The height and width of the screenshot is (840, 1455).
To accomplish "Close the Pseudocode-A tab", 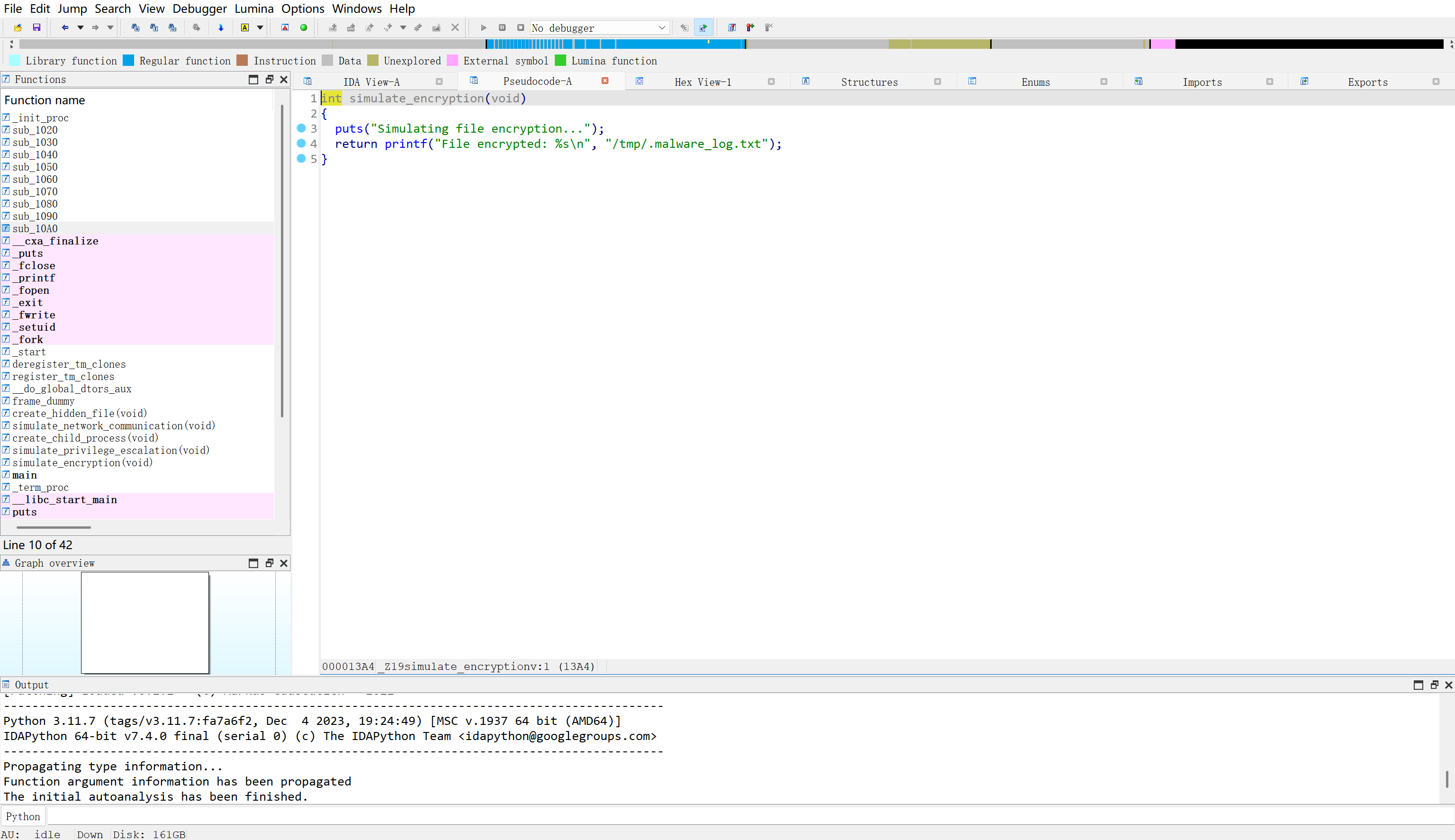I will pos(605,81).
